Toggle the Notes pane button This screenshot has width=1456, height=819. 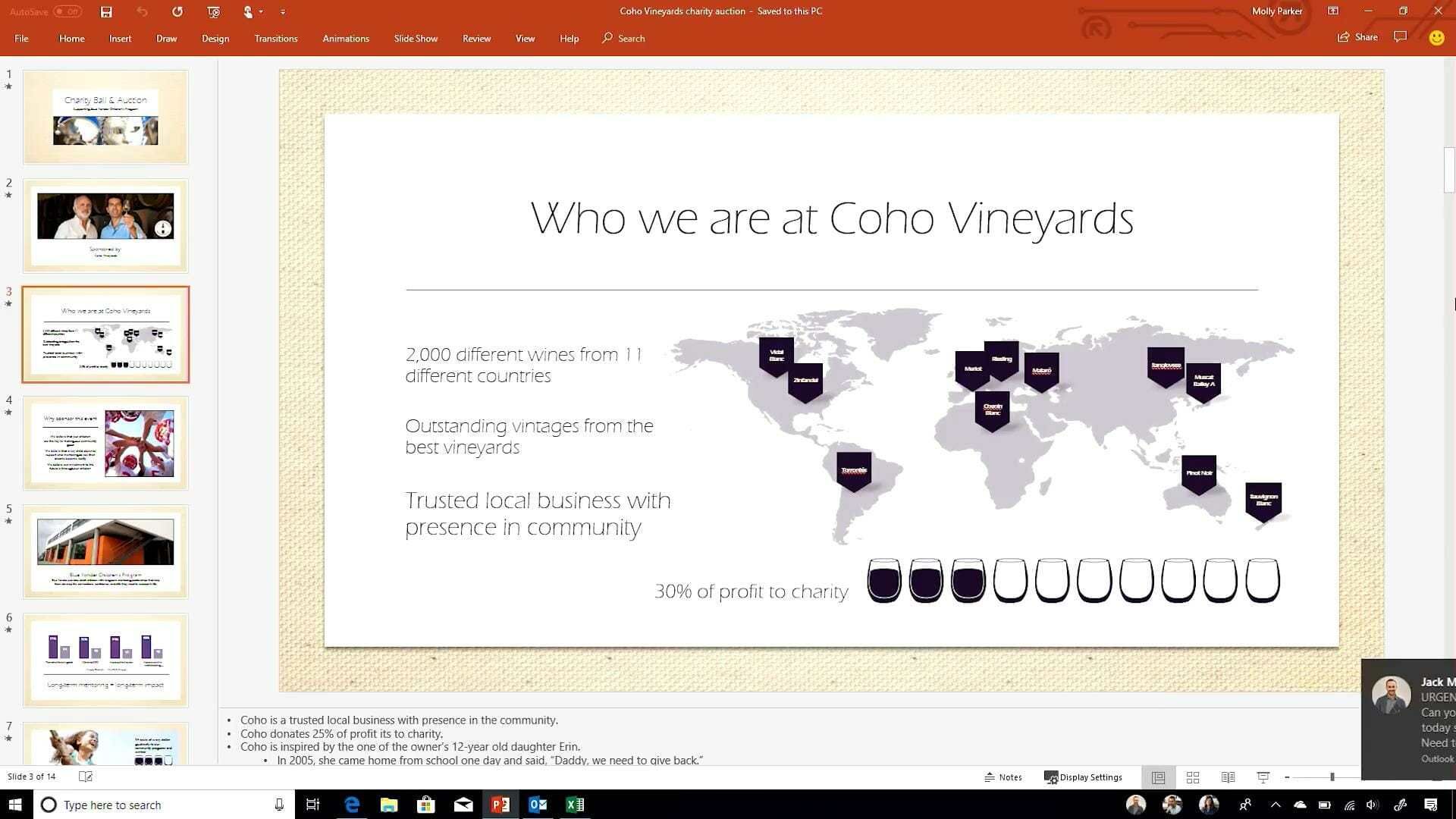[1003, 777]
